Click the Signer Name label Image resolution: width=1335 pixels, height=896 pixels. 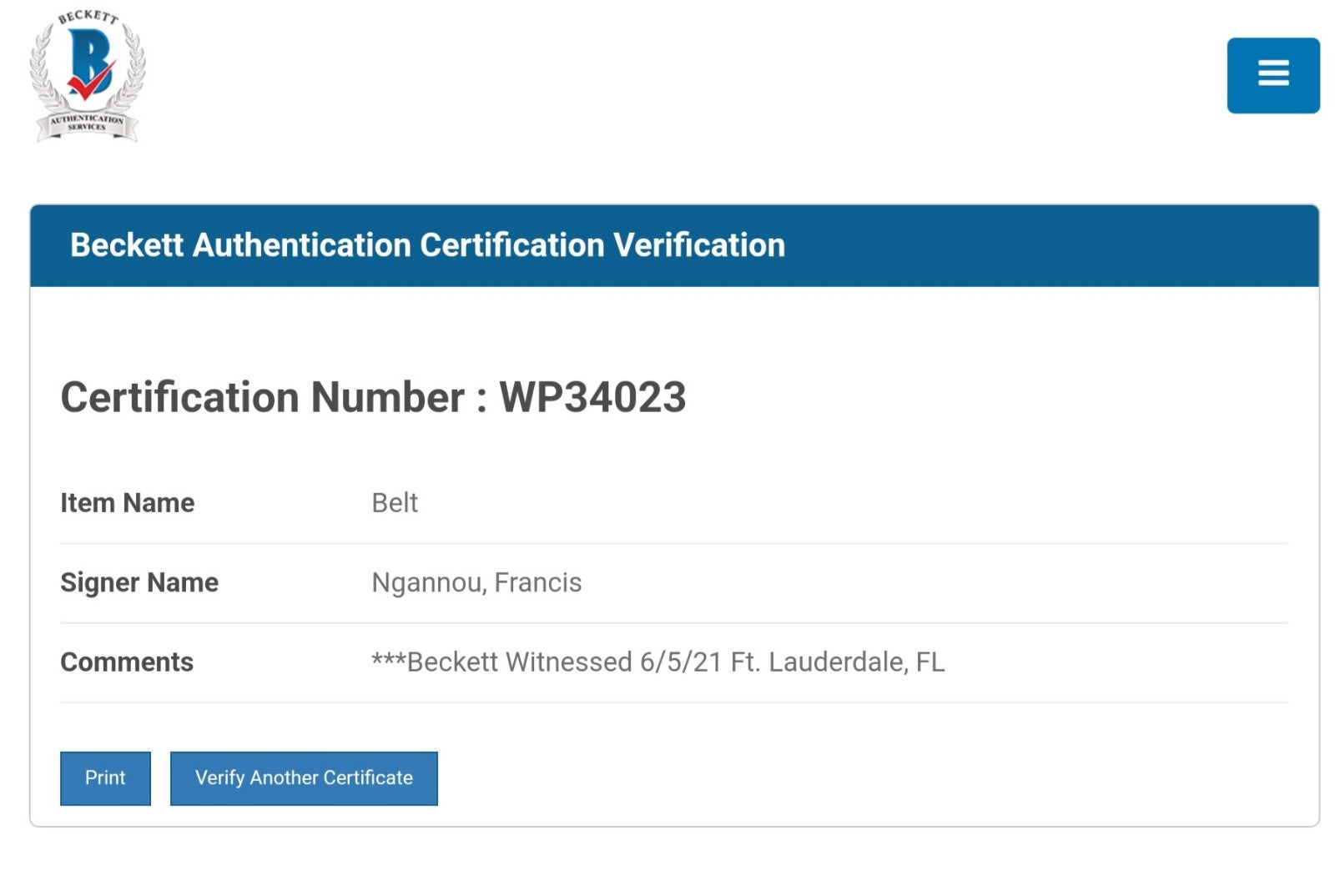click(139, 582)
